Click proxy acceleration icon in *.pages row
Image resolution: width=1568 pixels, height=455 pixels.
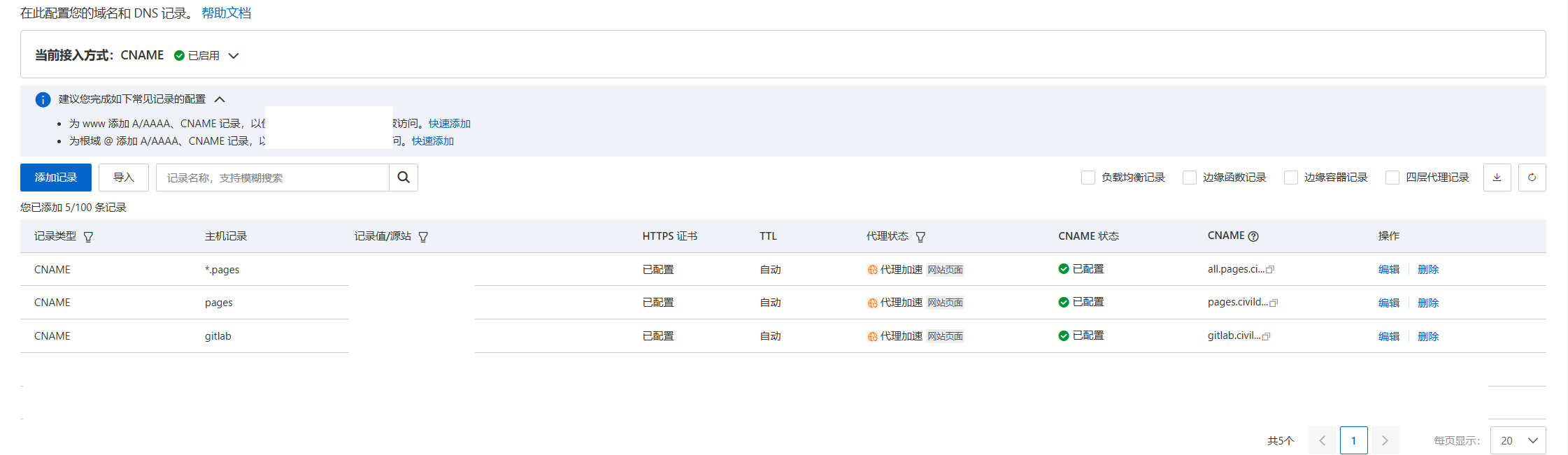(872, 270)
